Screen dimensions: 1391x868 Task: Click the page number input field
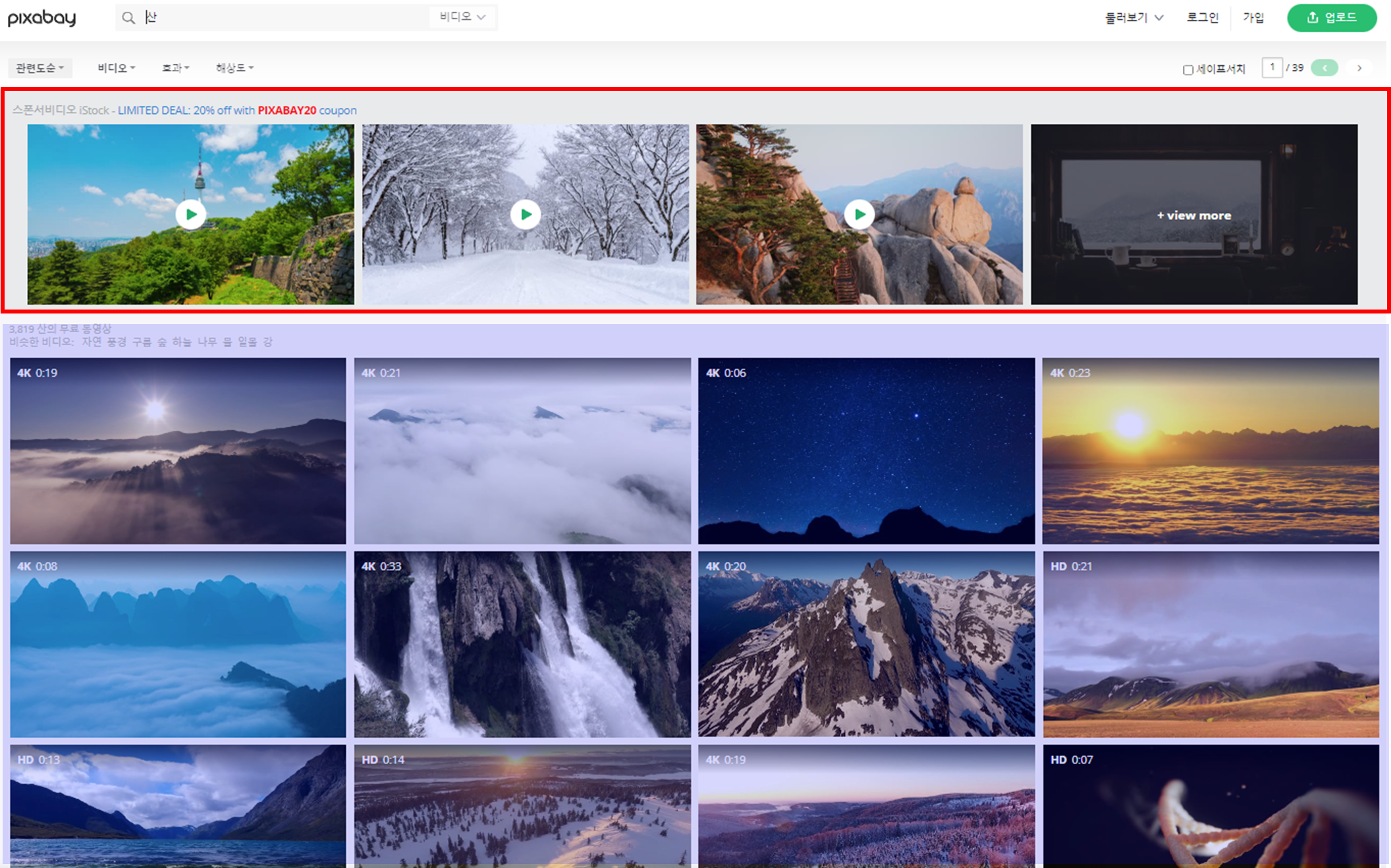coord(1272,68)
